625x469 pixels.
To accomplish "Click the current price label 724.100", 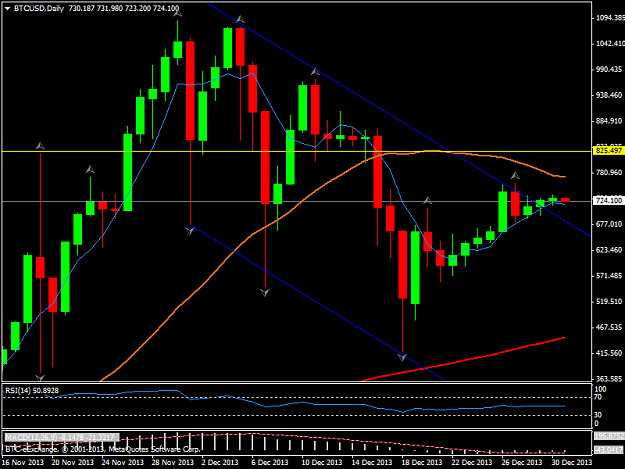I will (x=608, y=200).
